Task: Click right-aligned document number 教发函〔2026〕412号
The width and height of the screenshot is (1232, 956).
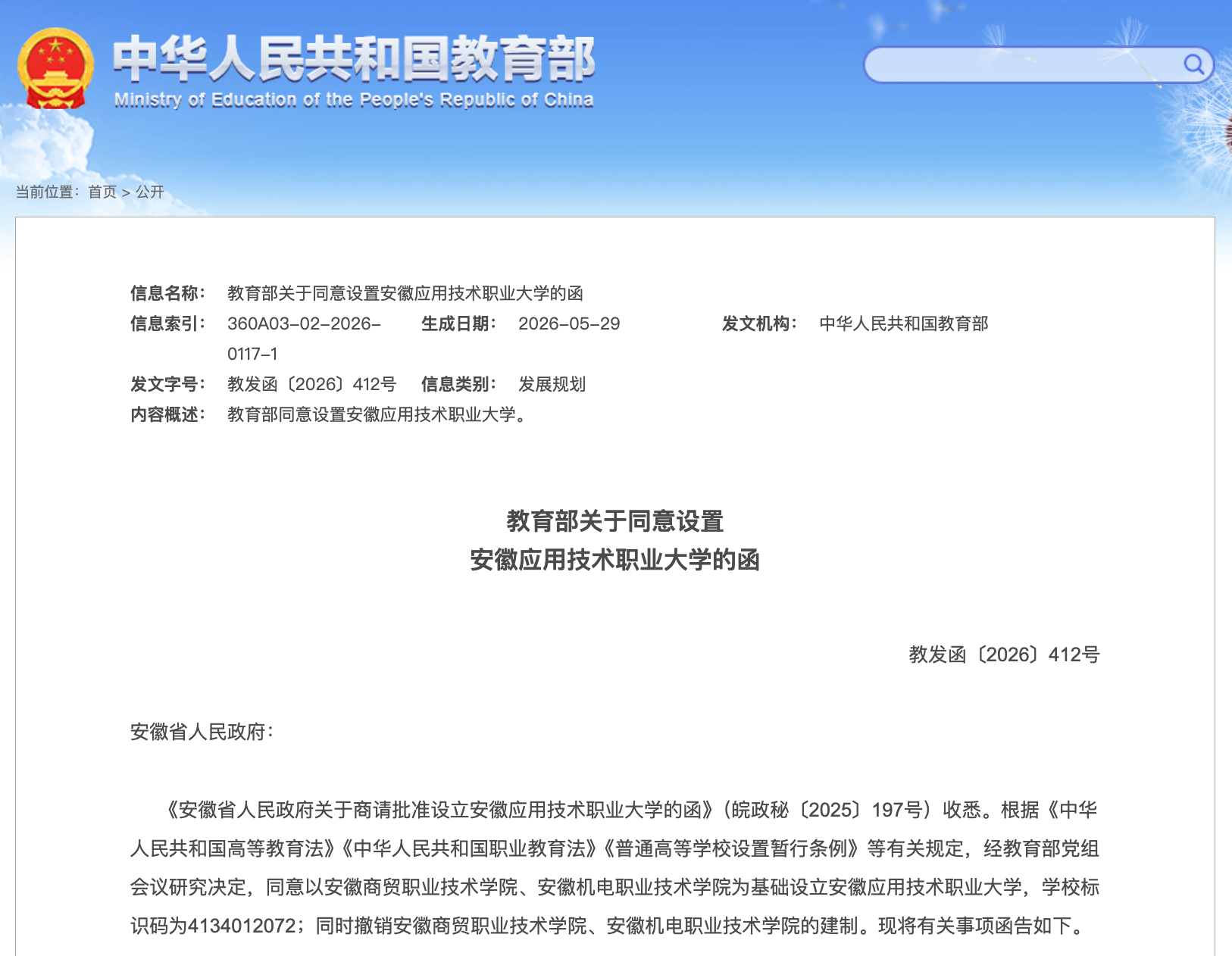Action: coord(1004,655)
